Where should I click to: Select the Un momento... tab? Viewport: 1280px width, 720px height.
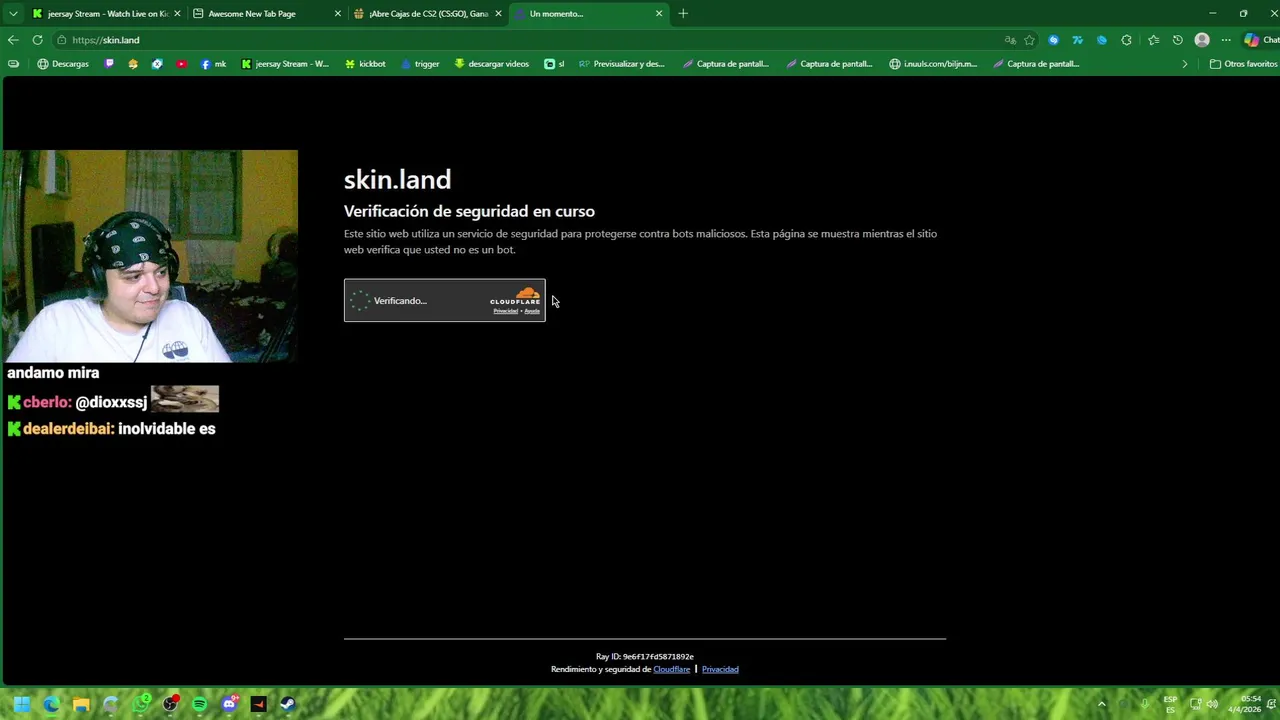coord(588,14)
